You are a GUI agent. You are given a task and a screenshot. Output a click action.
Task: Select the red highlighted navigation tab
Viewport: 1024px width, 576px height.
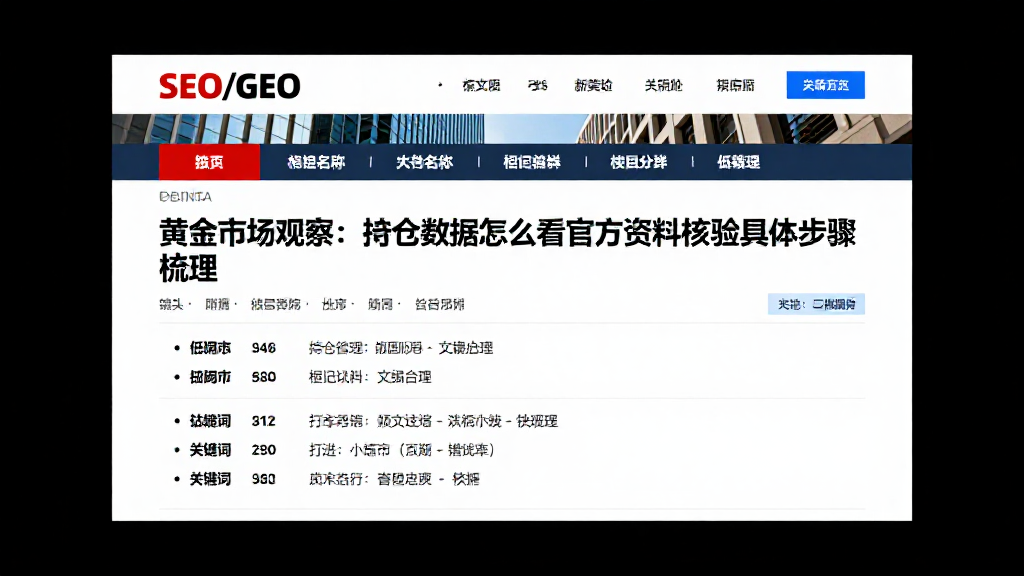[x=209, y=162]
